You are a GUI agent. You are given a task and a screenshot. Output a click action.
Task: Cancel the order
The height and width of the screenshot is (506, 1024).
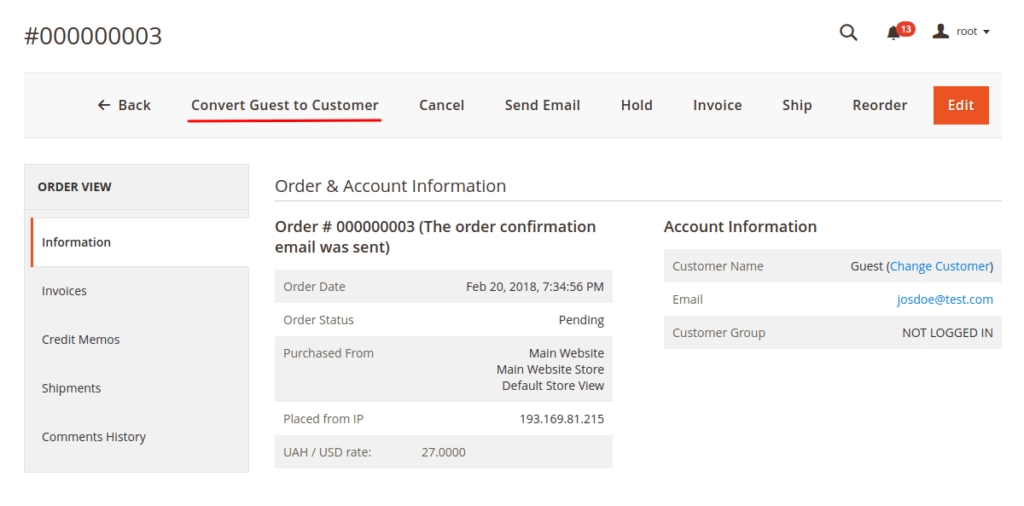[x=442, y=105]
